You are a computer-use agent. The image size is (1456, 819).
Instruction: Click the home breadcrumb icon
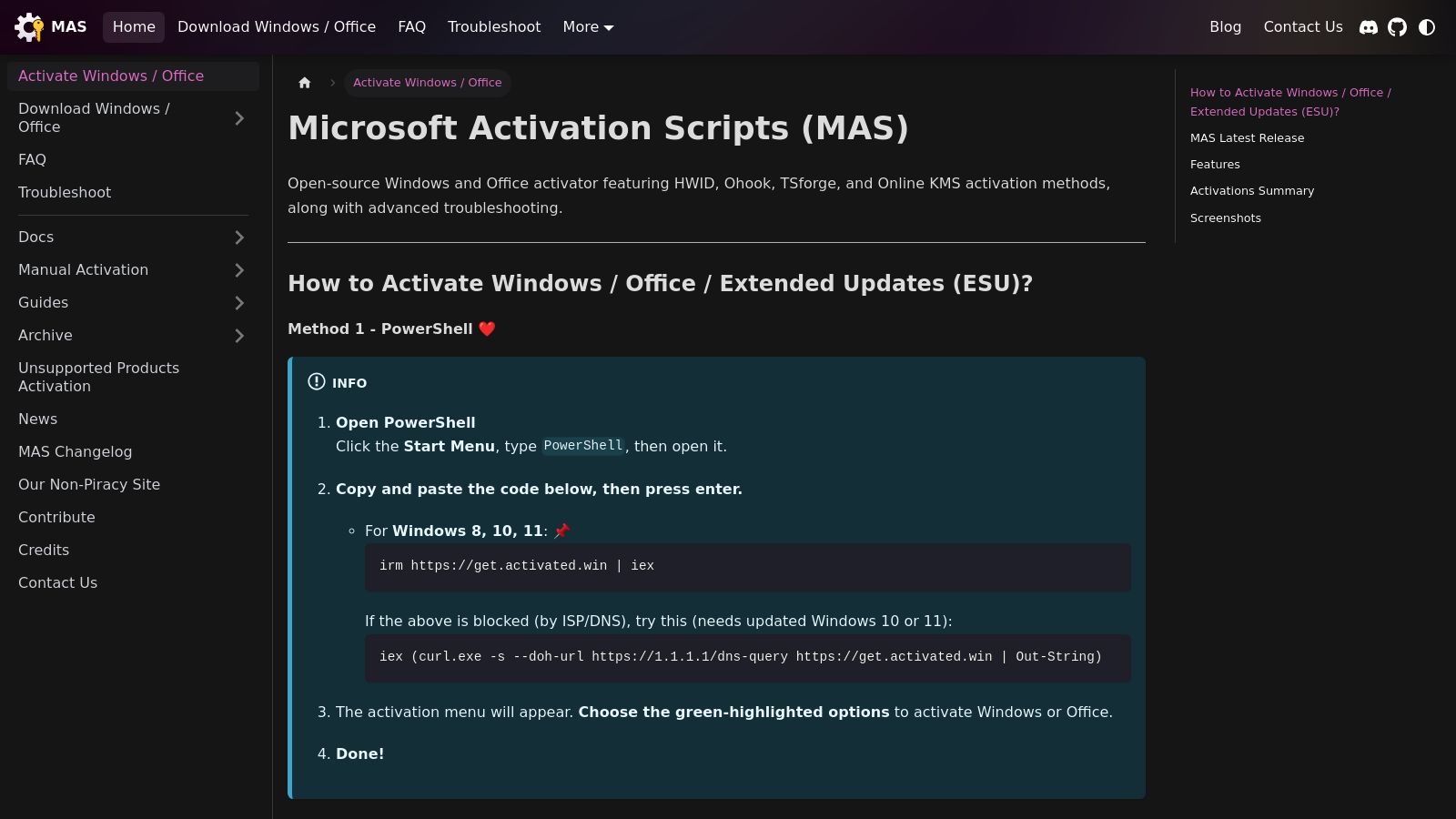(305, 83)
